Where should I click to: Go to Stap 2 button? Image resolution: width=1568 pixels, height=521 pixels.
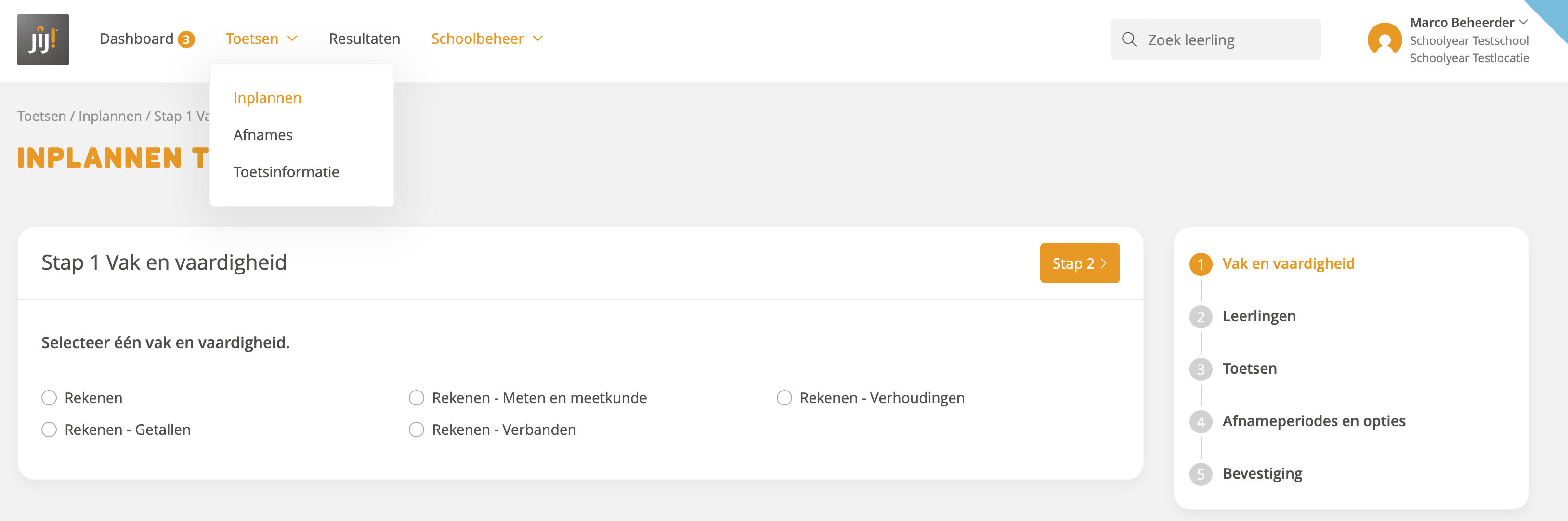(1079, 263)
